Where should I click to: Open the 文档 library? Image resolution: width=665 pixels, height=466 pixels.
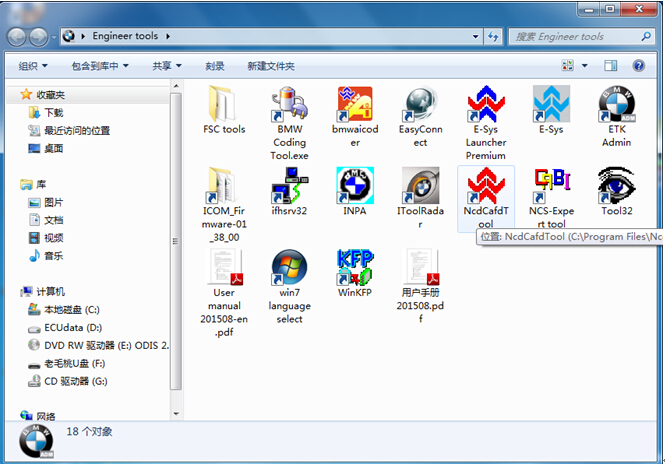[45, 220]
